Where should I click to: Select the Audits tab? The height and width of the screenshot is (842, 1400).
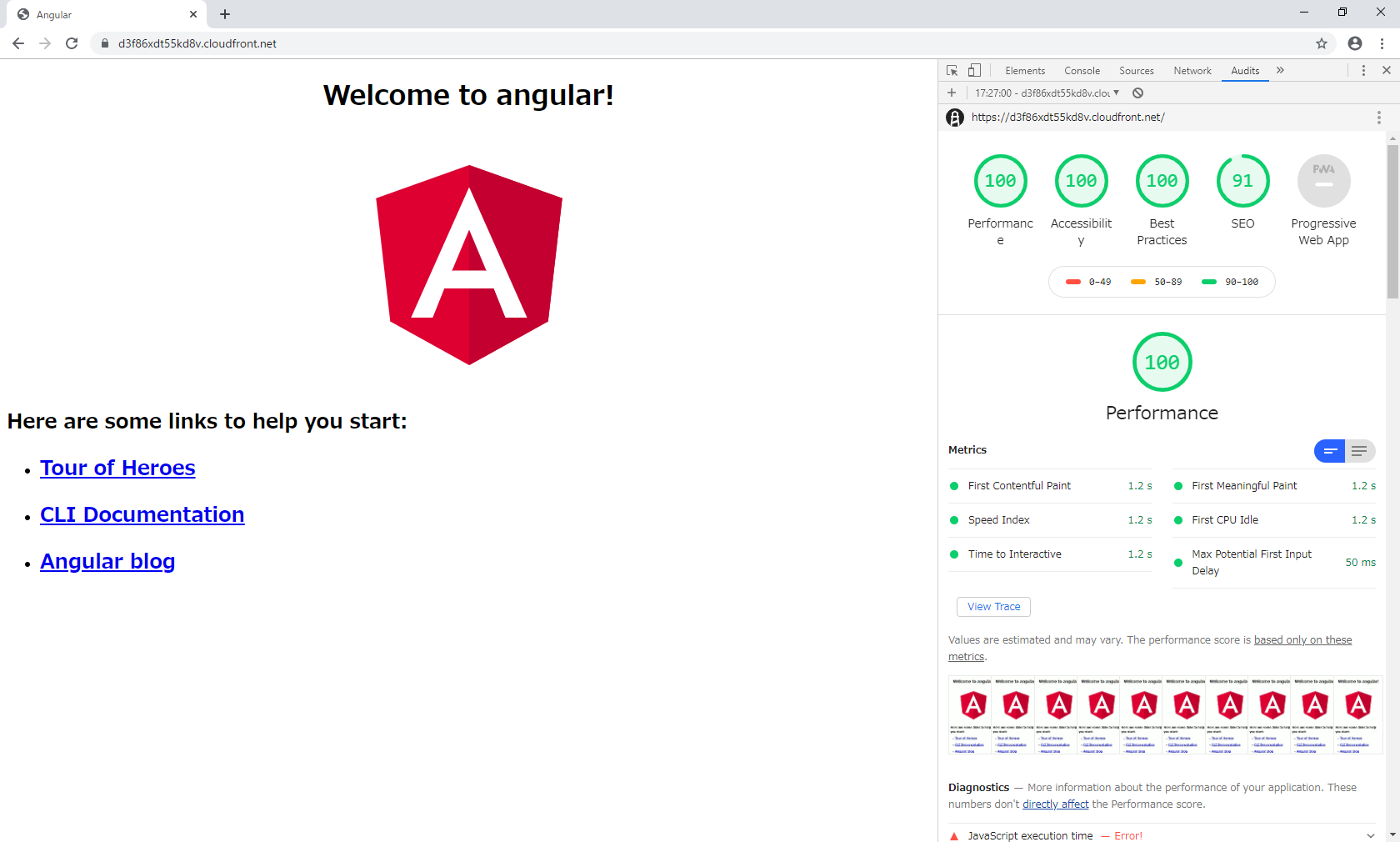pyautogui.click(x=1245, y=71)
